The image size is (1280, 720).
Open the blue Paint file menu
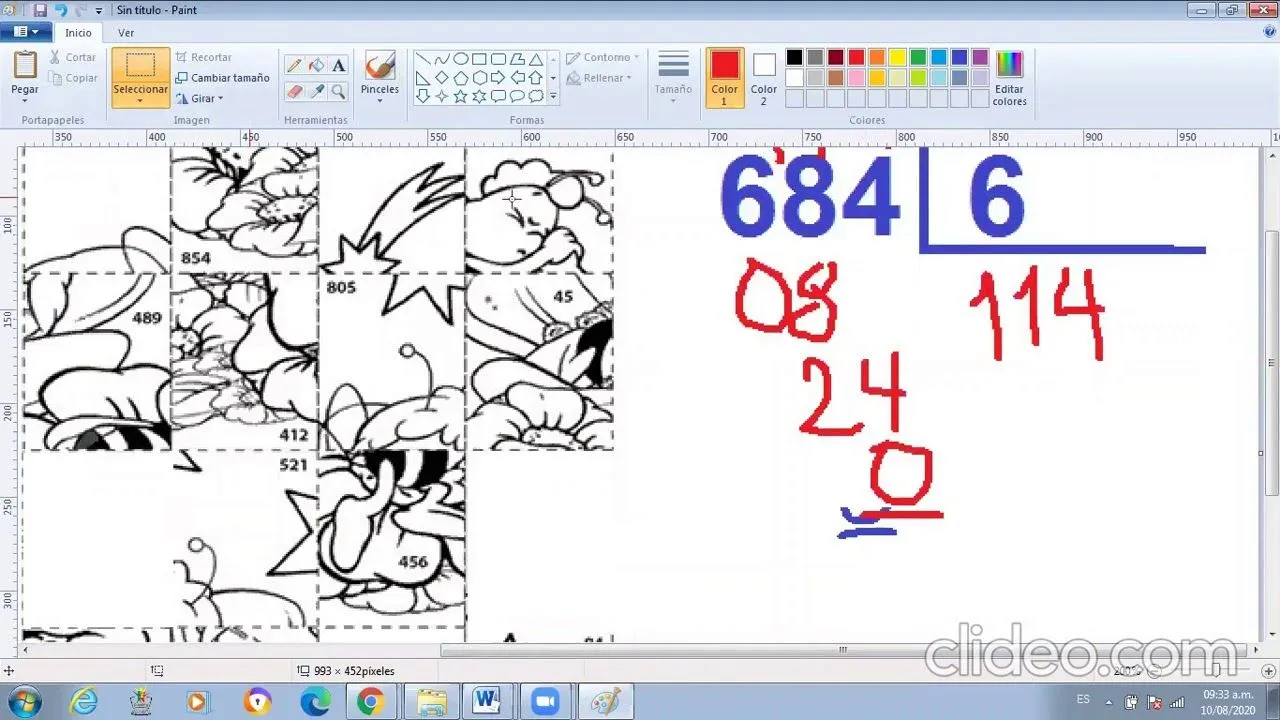26,32
